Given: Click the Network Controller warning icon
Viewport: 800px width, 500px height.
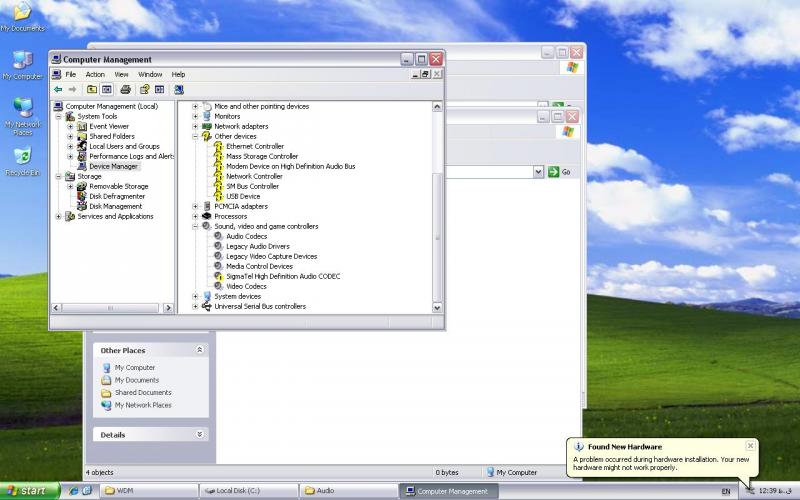Looking at the screenshot, I should (x=218, y=177).
